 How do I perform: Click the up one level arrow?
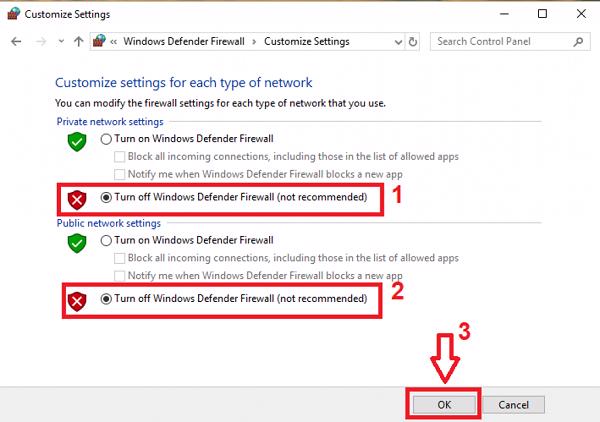click(78, 42)
